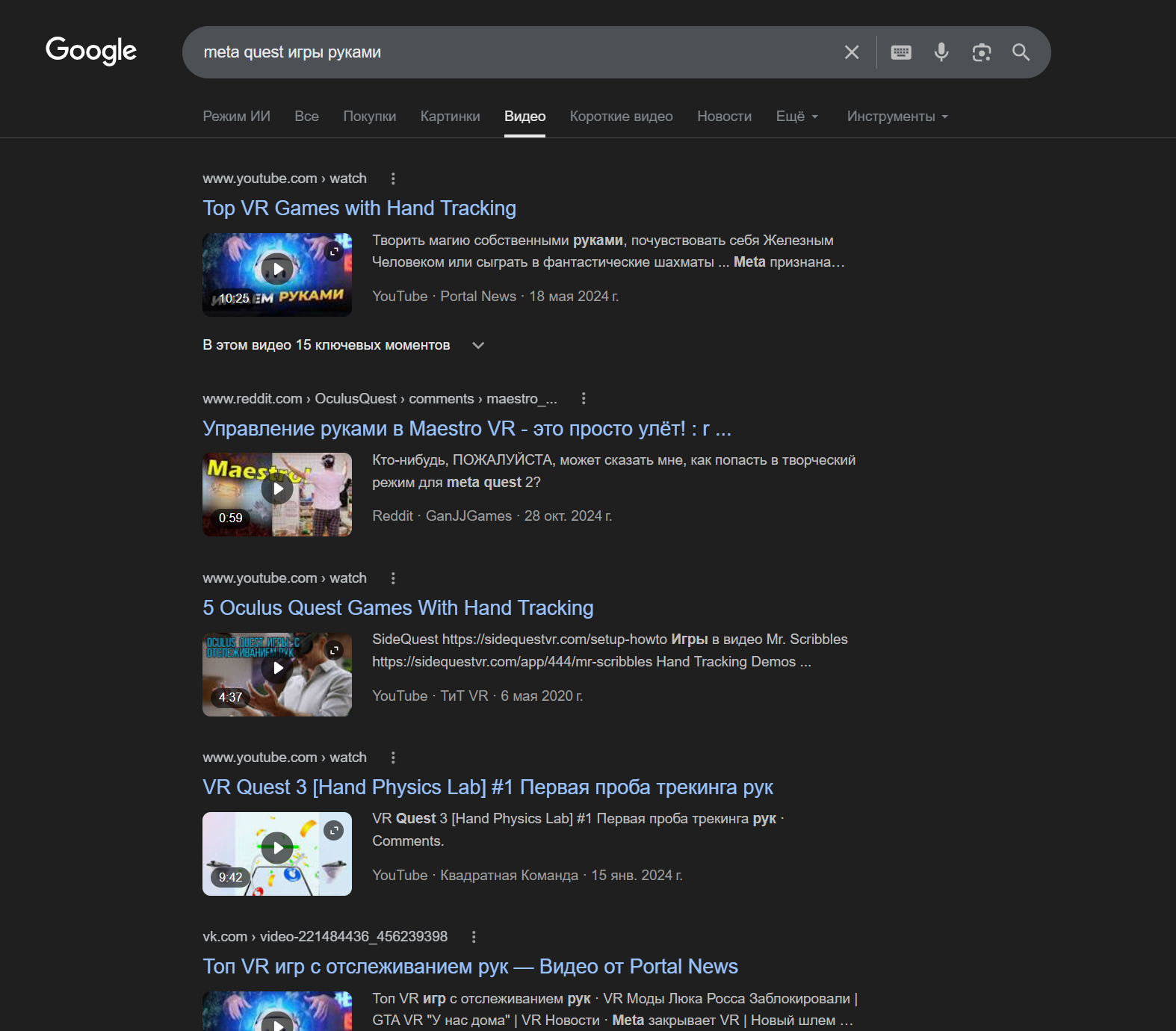The height and width of the screenshot is (1031, 1176).
Task: Select the active Видео tab
Action: click(524, 117)
